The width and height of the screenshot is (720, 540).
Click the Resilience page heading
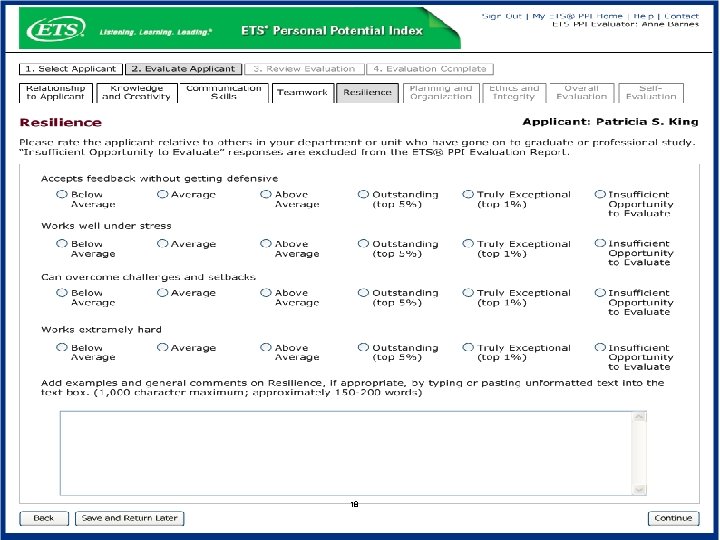(61, 122)
